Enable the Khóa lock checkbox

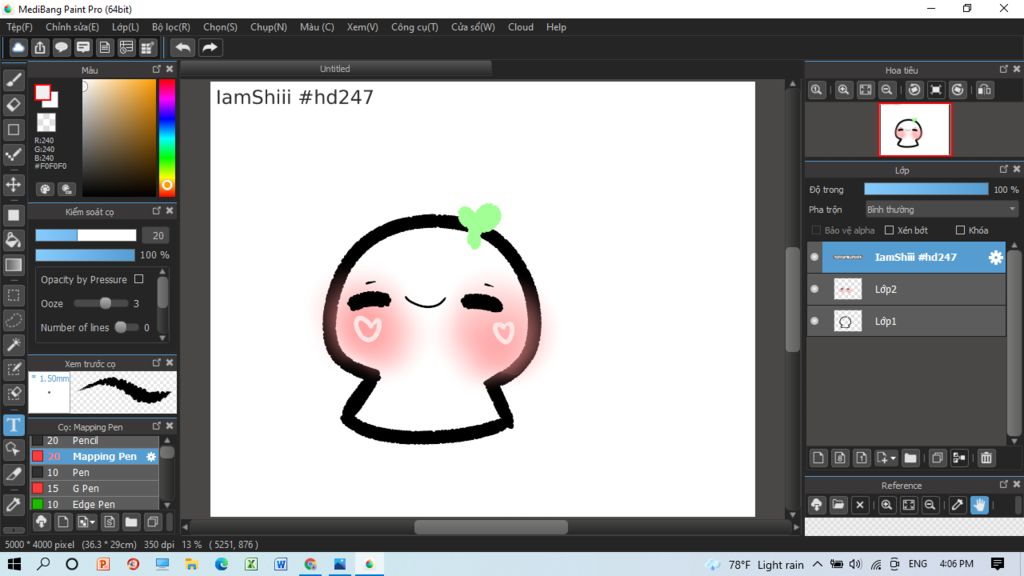pyautogui.click(x=960, y=230)
